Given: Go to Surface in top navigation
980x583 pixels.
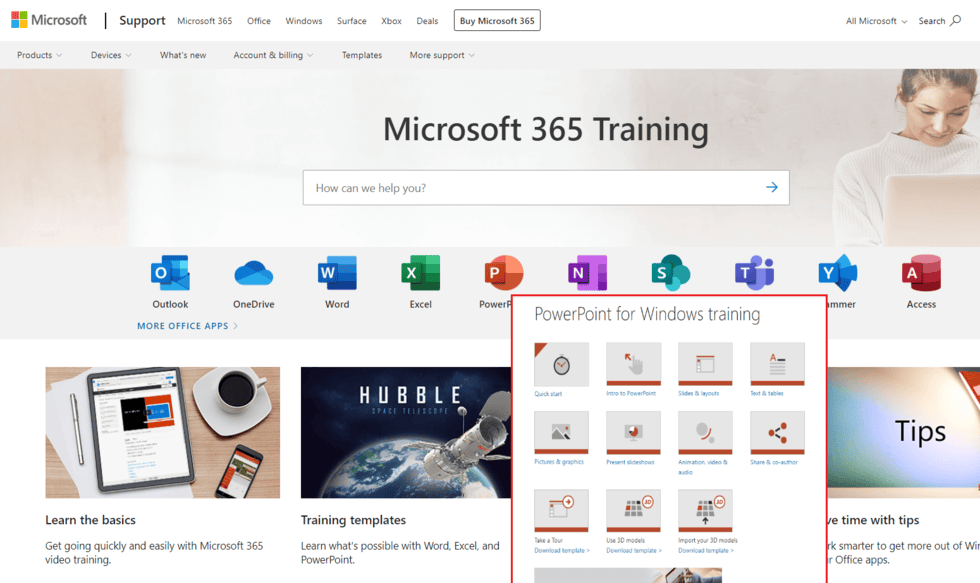Looking at the screenshot, I should tap(352, 21).
